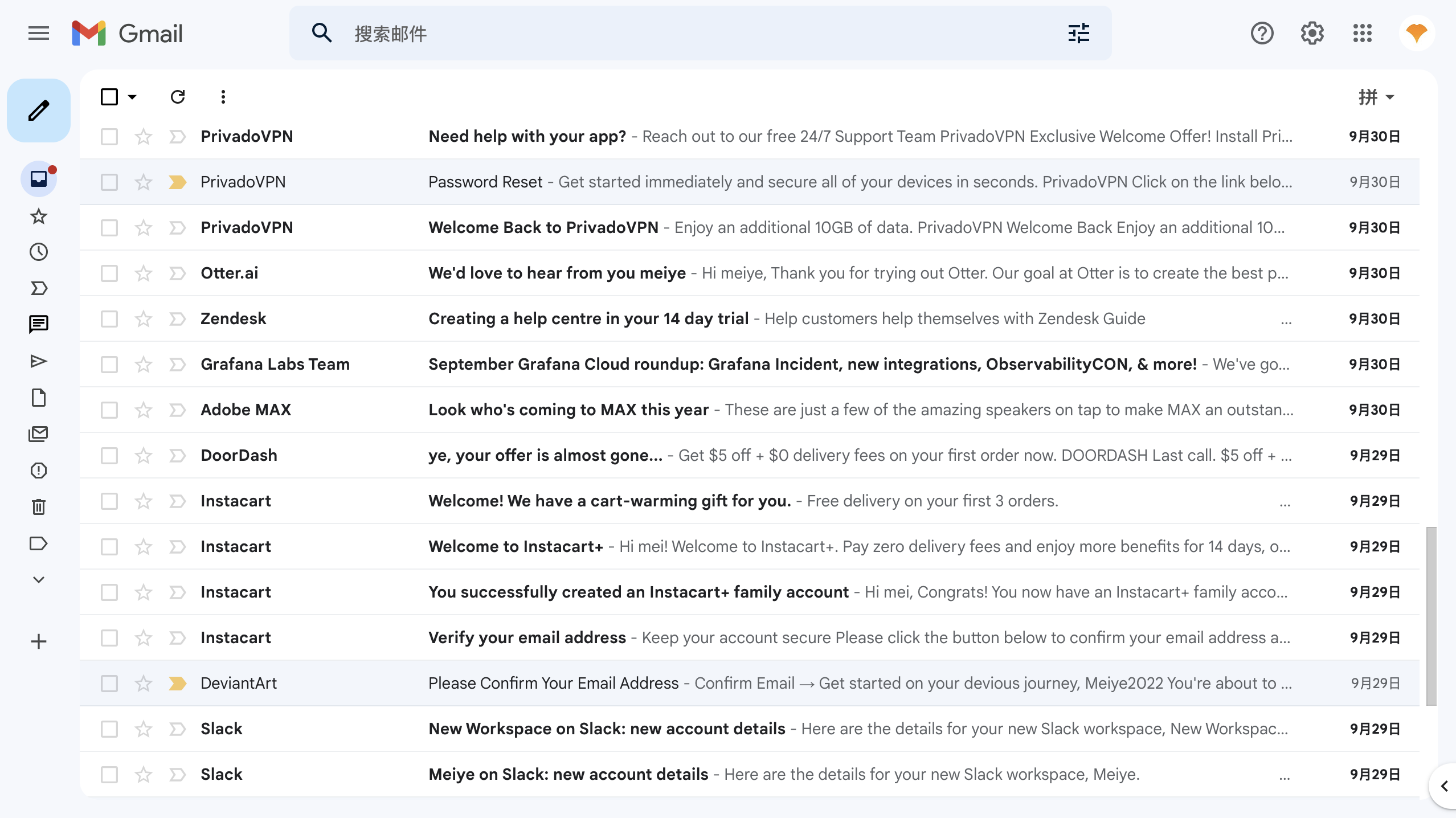1456x818 pixels.
Task: Open the account profile avatar
Action: (1417, 33)
